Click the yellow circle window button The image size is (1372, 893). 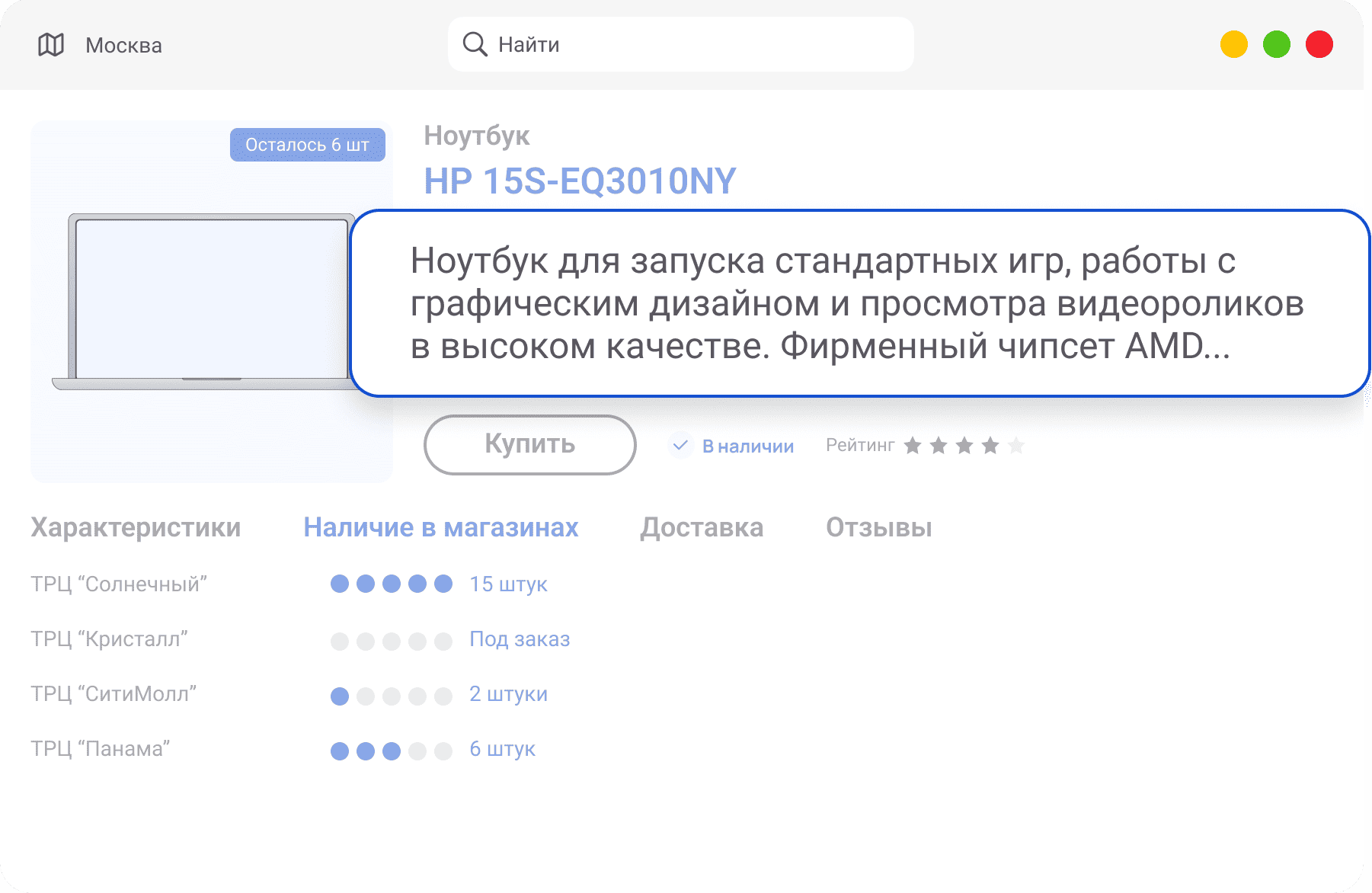click(1233, 44)
